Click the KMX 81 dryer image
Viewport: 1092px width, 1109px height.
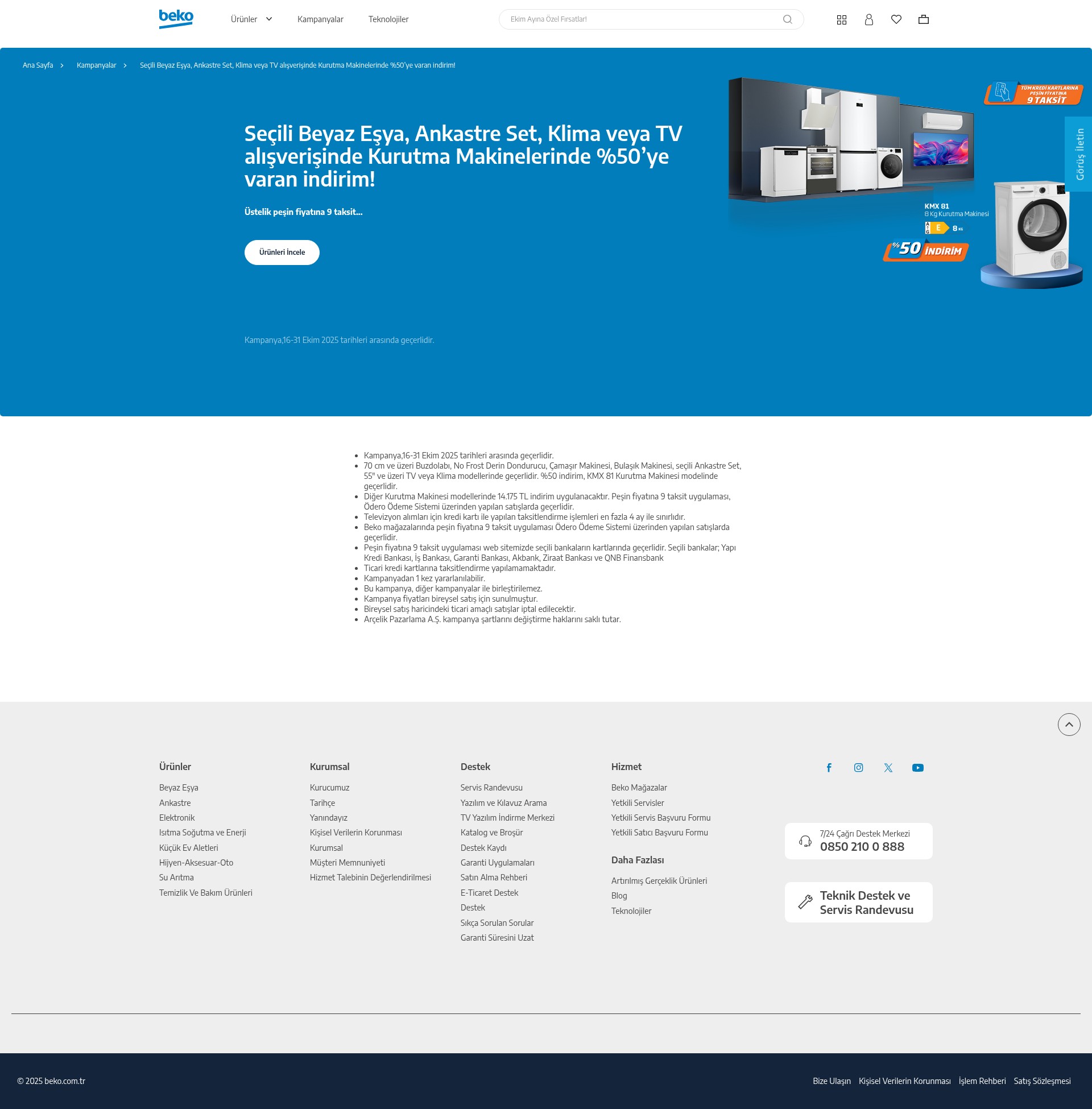point(1032,229)
